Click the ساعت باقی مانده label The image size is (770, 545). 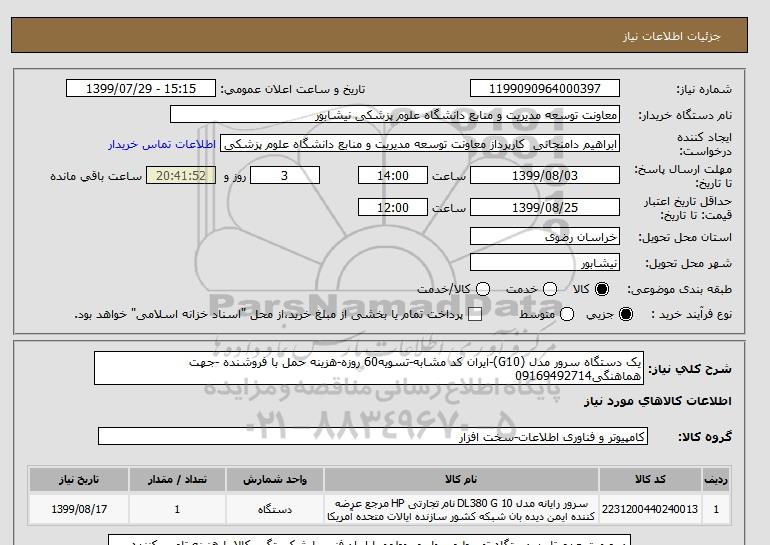pos(96,176)
